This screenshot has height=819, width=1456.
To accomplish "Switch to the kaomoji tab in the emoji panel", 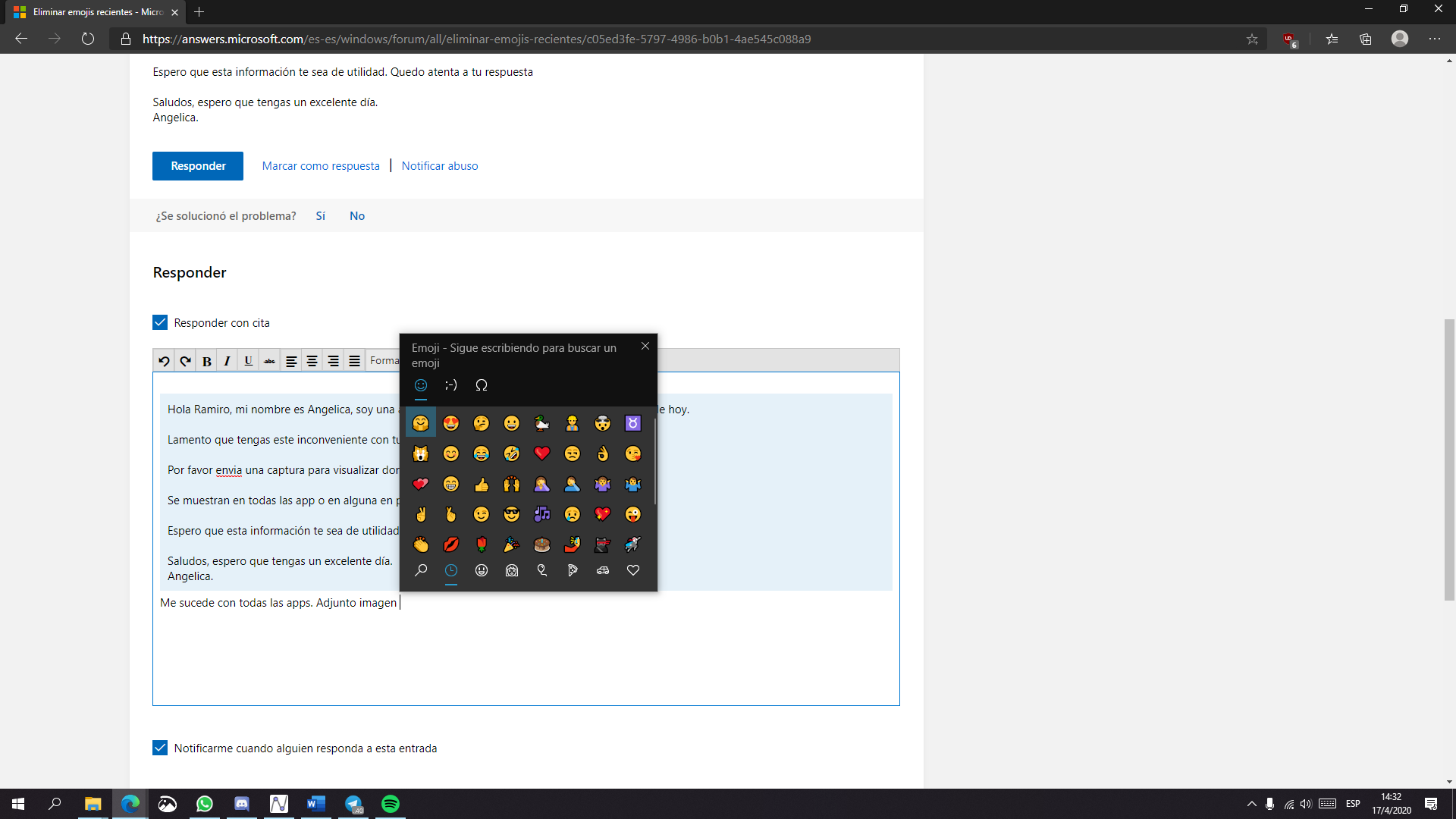I will 450,385.
